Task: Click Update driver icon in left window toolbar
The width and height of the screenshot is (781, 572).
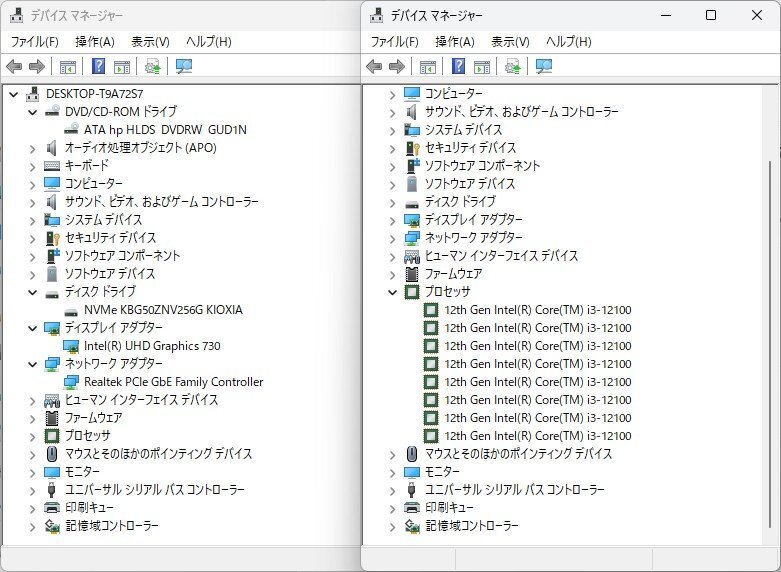Action: point(152,66)
